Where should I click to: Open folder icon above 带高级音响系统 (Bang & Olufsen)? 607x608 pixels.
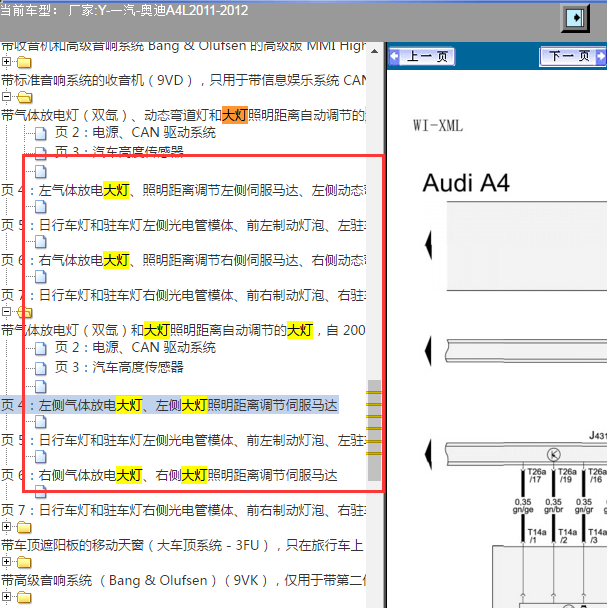coord(24,562)
